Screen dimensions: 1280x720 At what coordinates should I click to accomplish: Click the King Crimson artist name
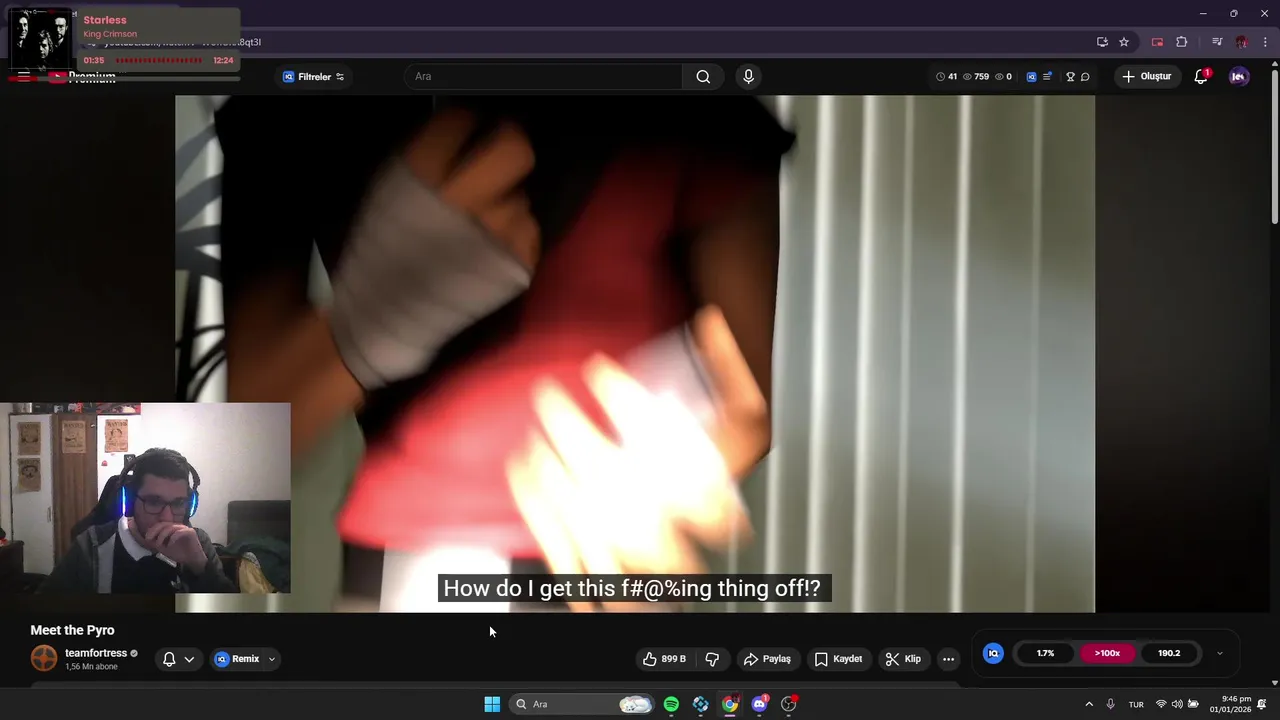(110, 34)
